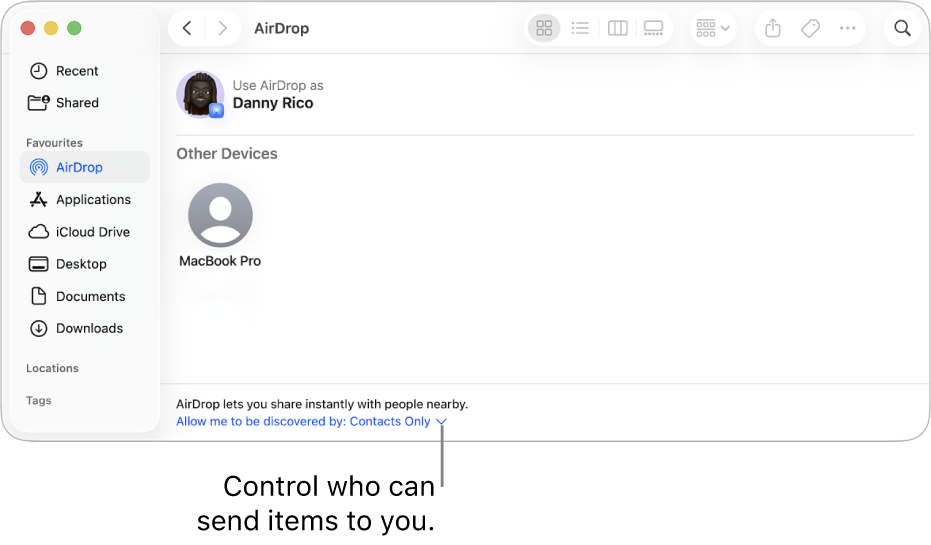Viewport: 931px width, 545px height.
Task: Click the AirDrop radar icon in sidebar
Action: point(39,167)
